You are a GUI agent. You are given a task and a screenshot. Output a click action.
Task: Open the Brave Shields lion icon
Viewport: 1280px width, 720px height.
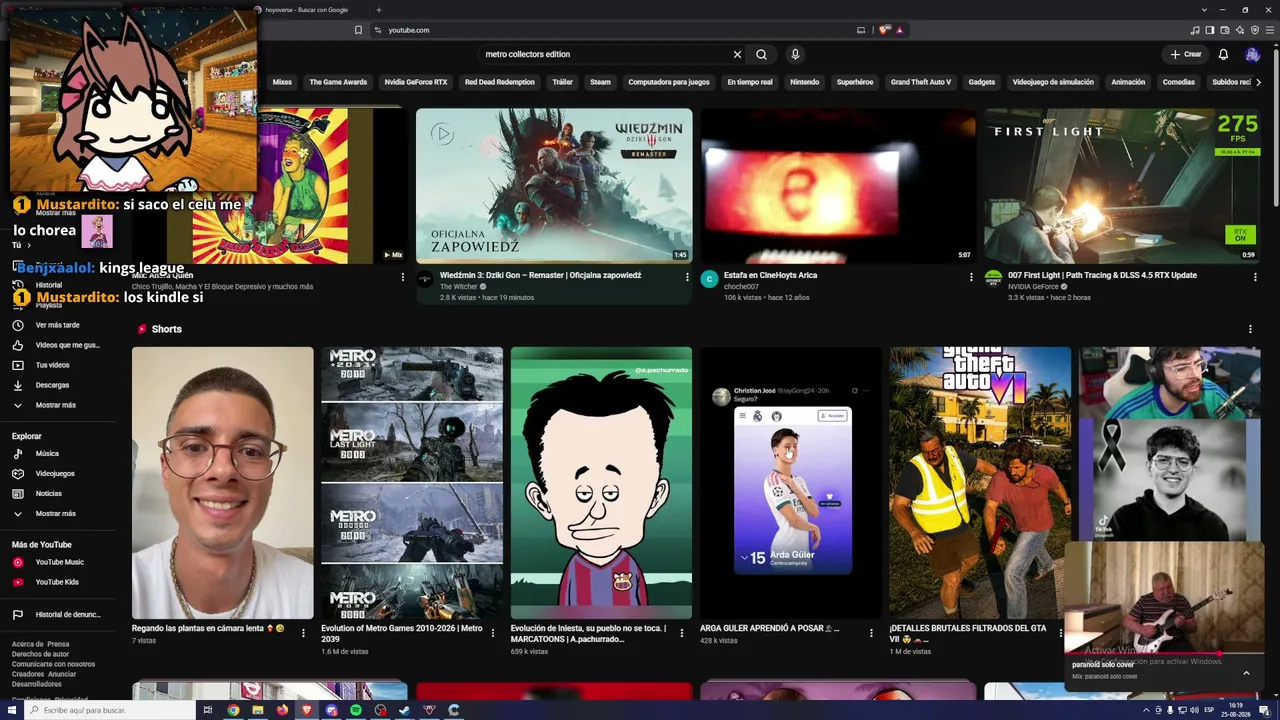pyautogui.click(x=884, y=30)
